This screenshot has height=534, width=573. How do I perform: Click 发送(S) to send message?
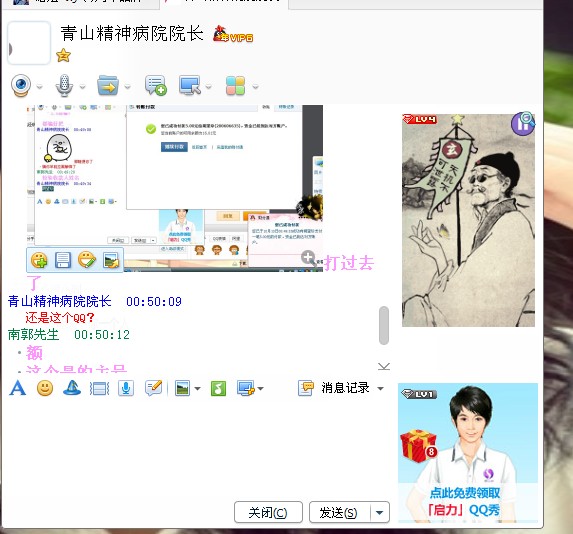tap(339, 512)
